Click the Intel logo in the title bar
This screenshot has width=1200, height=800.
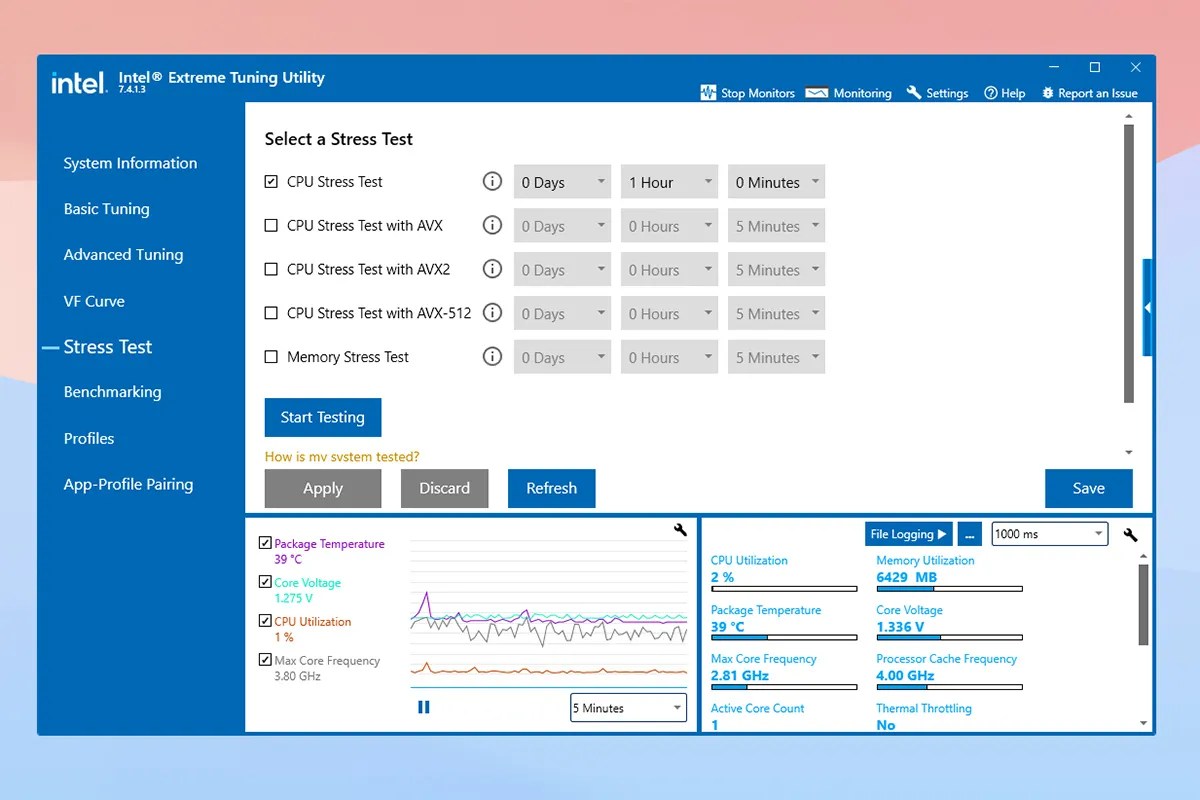(79, 82)
